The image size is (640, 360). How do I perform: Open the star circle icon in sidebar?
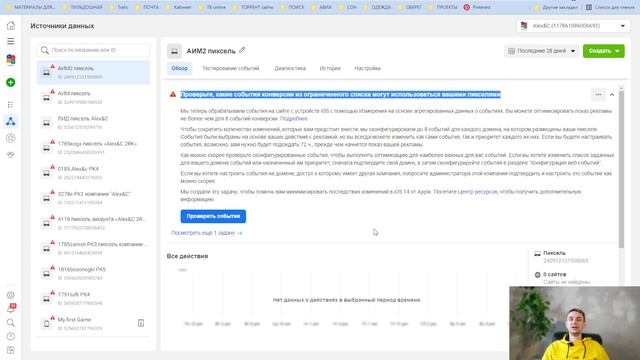point(11,138)
